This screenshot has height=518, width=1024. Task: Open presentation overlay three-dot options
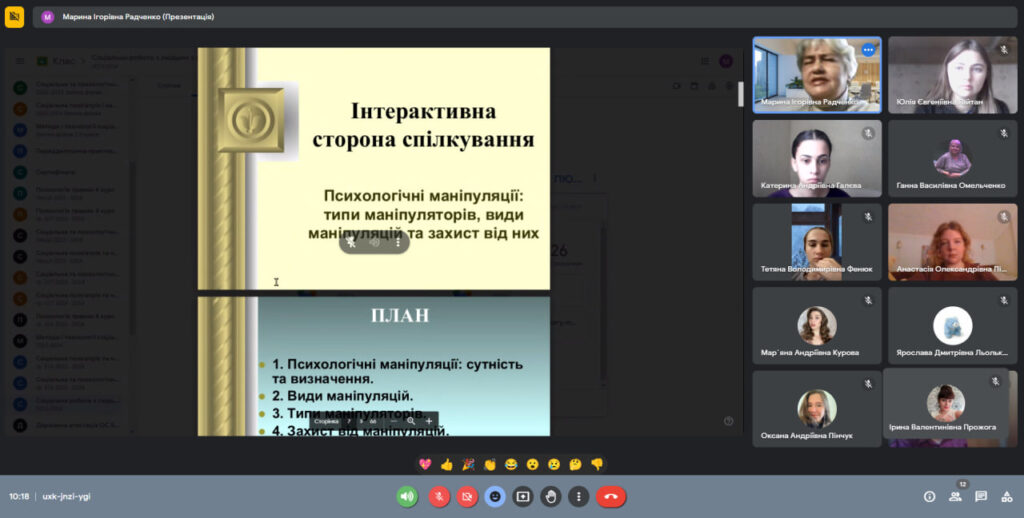(x=398, y=242)
